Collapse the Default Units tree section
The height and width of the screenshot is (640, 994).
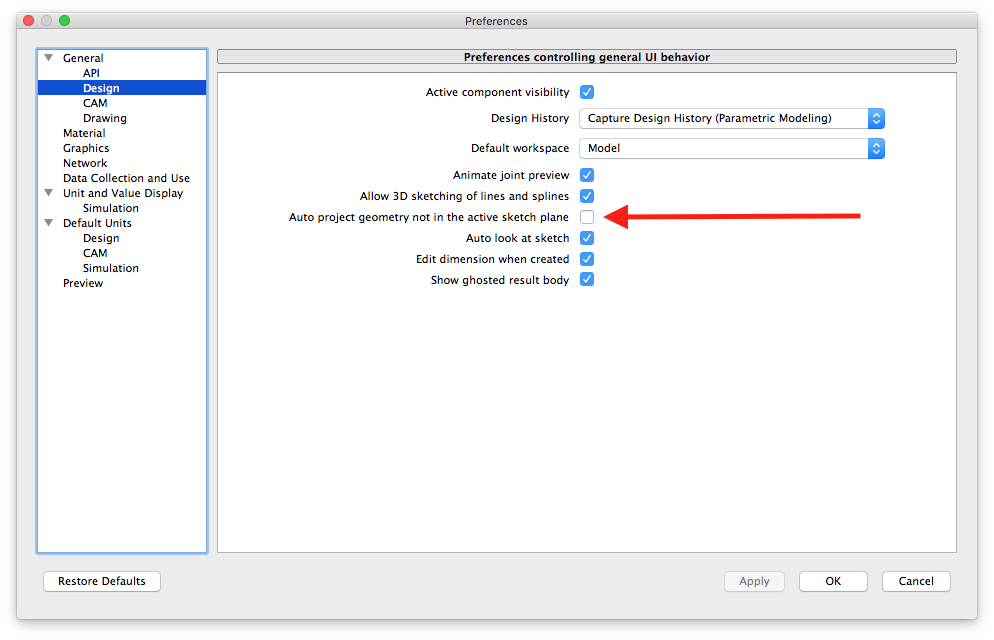(49, 222)
